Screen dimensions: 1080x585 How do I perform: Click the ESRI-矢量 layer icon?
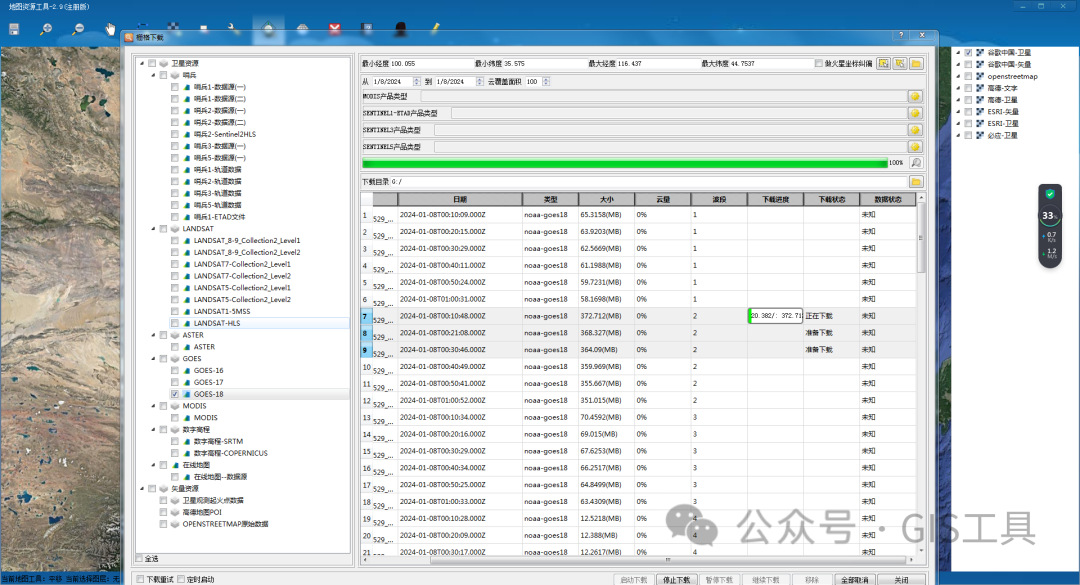[980, 112]
